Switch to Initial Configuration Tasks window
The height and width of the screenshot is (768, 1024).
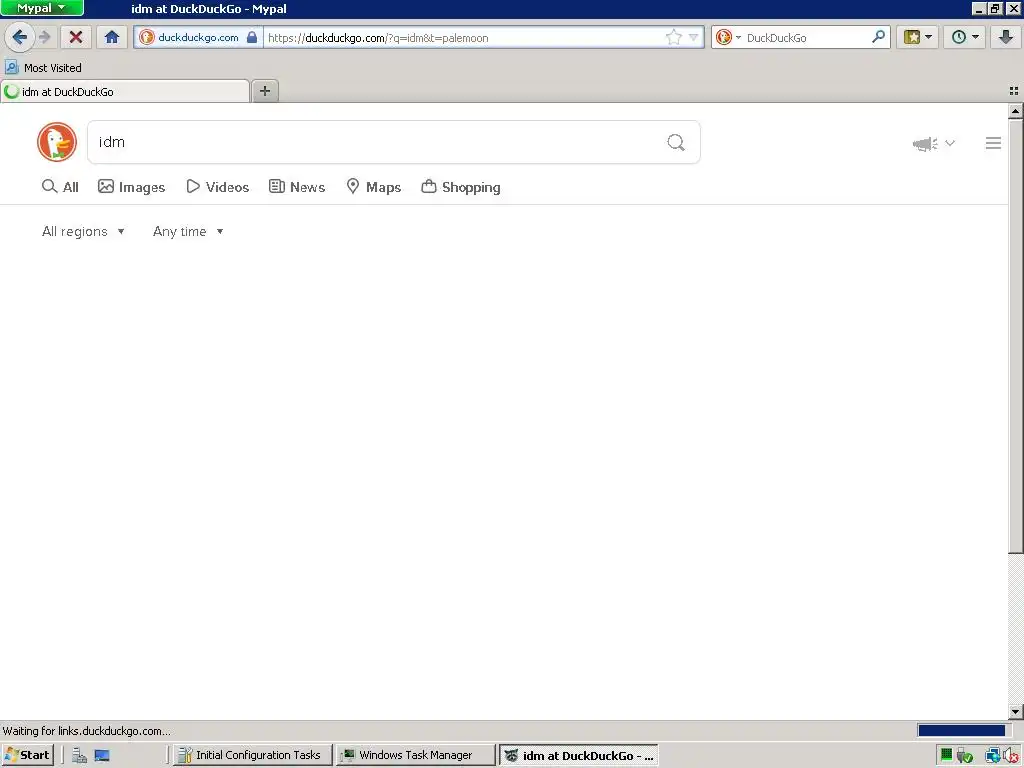tap(252, 755)
